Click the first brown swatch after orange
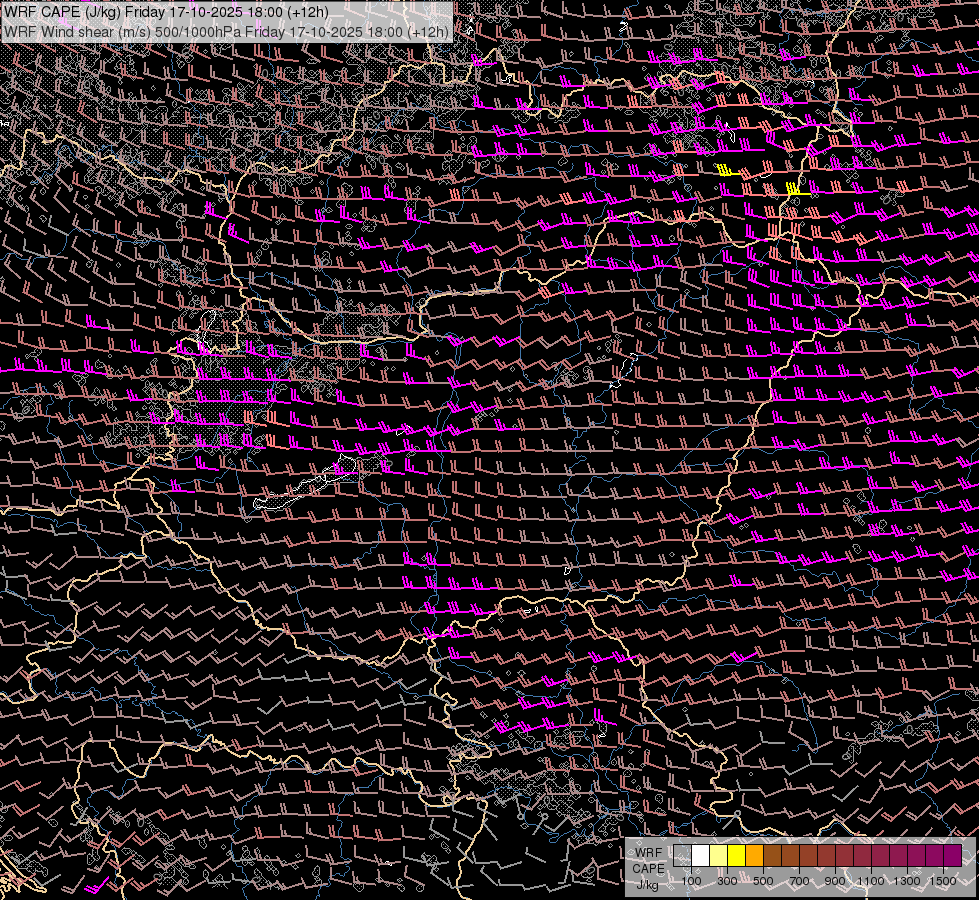Image resolution: width=979 pixels, height=900 pixels. pyautogui.click(x=772, y=855)
